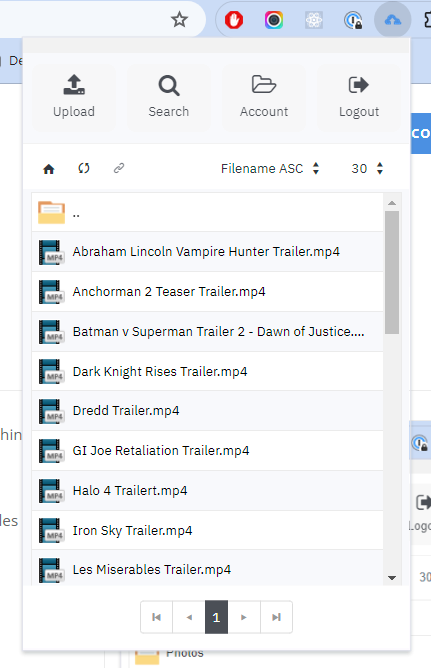Image resolution: width=431 pixels, height=668 pixels.
Task: Click the Upload button
Action: click(74, 97)
